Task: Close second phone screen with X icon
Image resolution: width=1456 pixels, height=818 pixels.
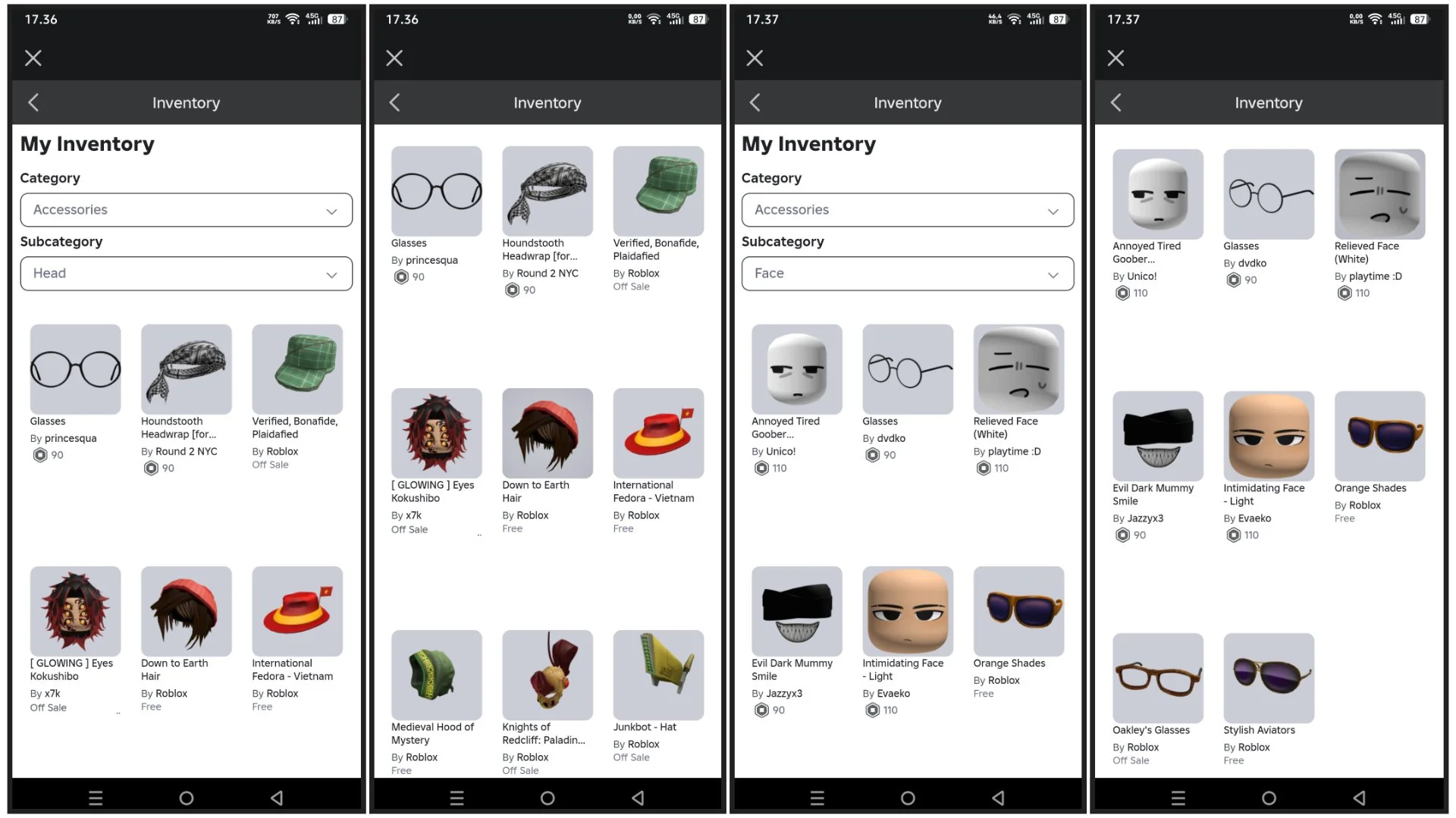Action: (x=394, y=58)
